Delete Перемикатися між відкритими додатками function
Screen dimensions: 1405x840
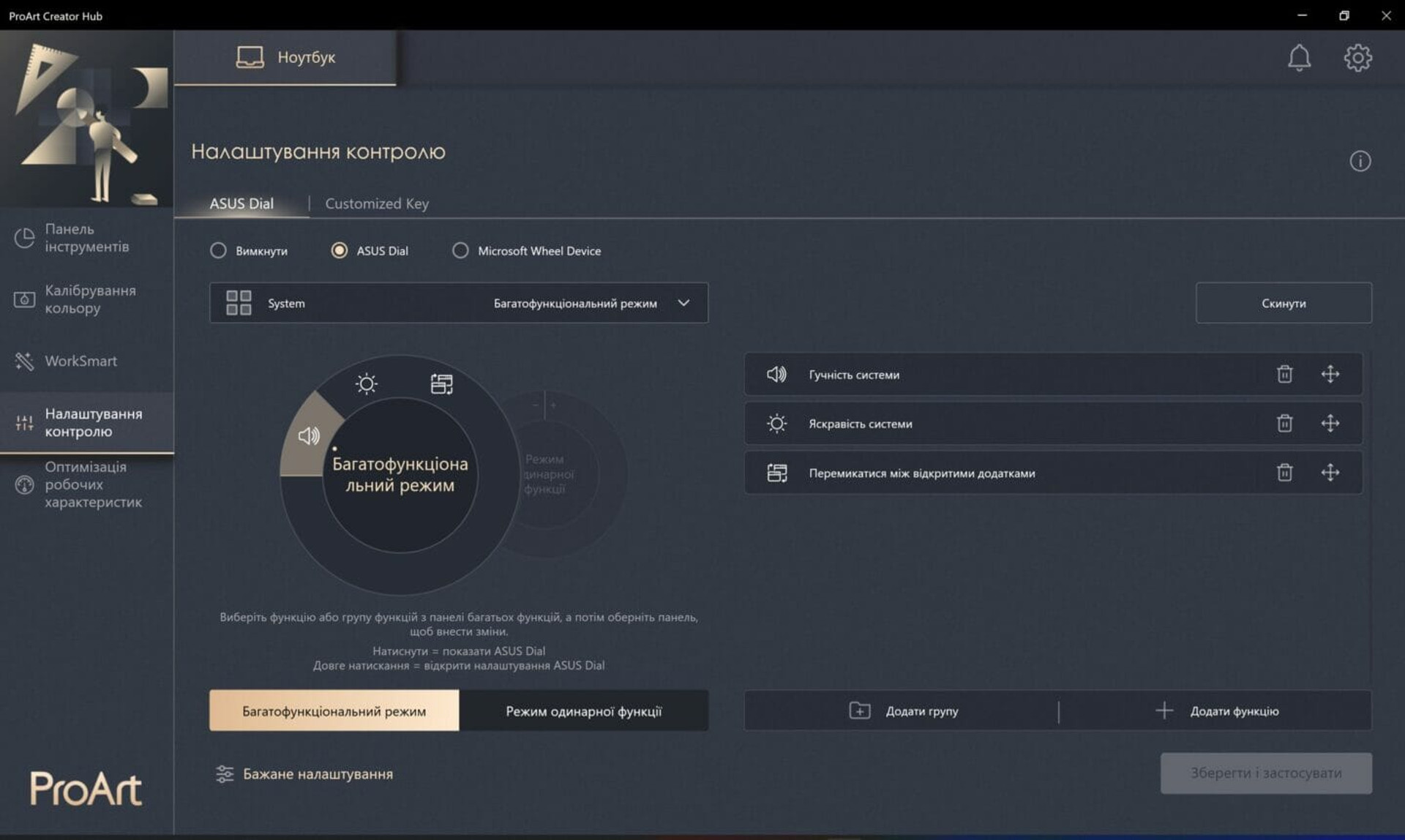(x=1284, y=473)
